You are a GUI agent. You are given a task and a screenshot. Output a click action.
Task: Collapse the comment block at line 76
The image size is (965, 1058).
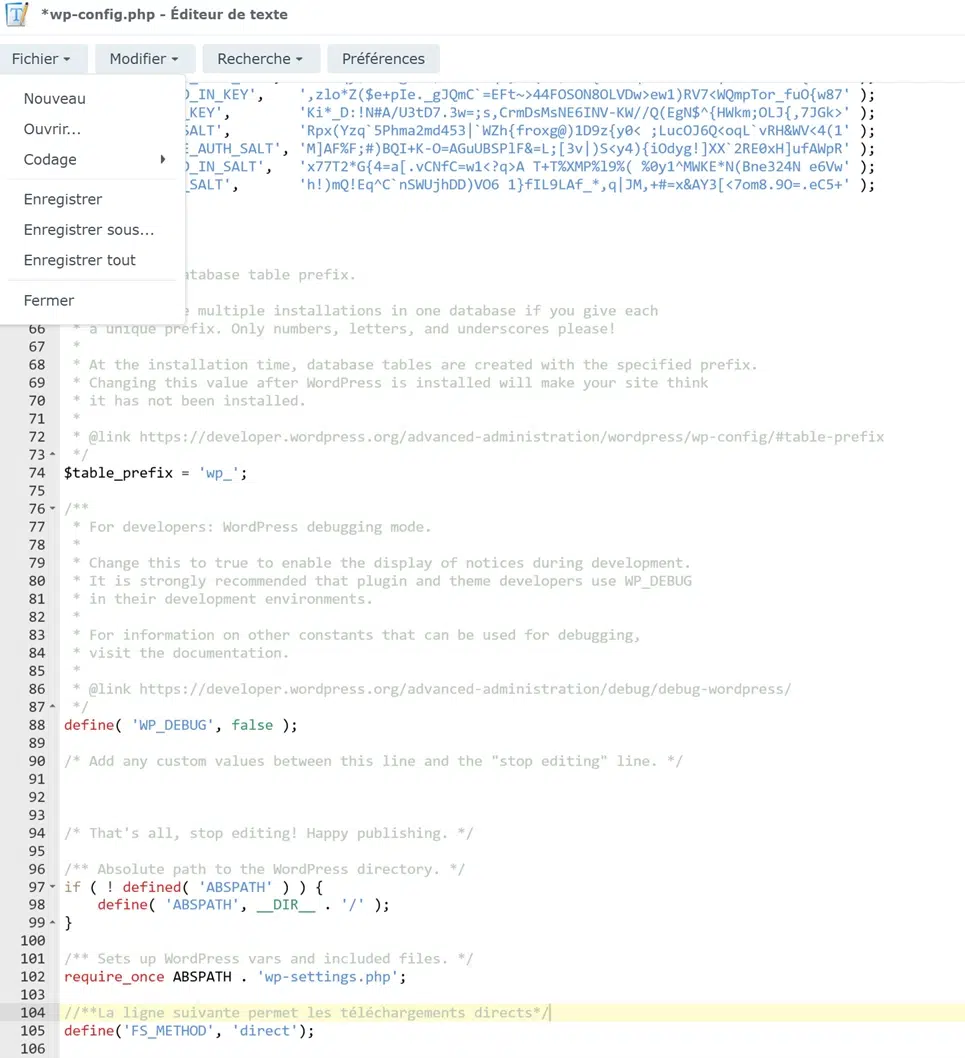tap(52, 509)
